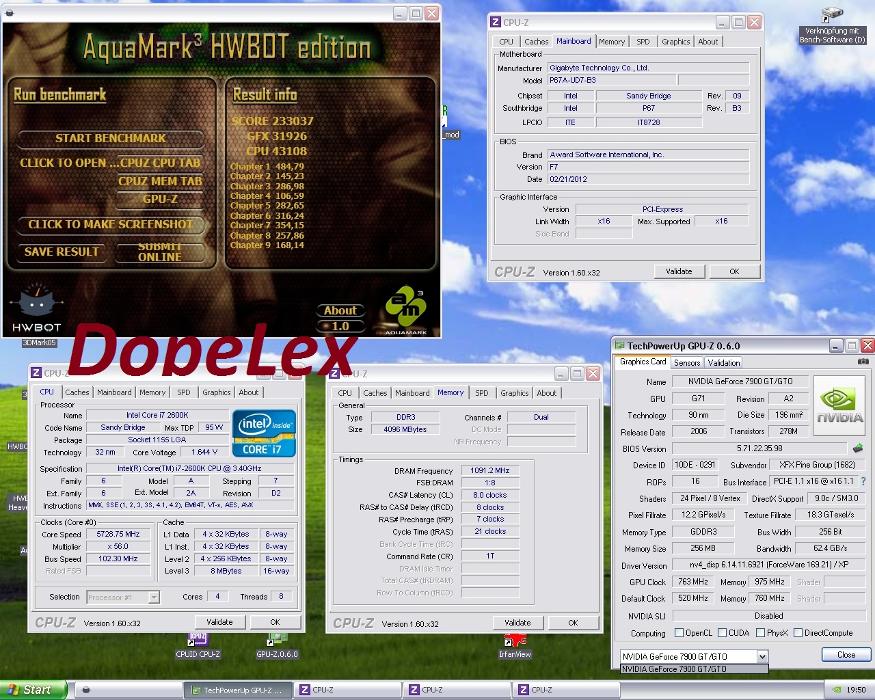Click the Intel Core i7 logo
Viewport: 875px width, 700px height.
263,433
